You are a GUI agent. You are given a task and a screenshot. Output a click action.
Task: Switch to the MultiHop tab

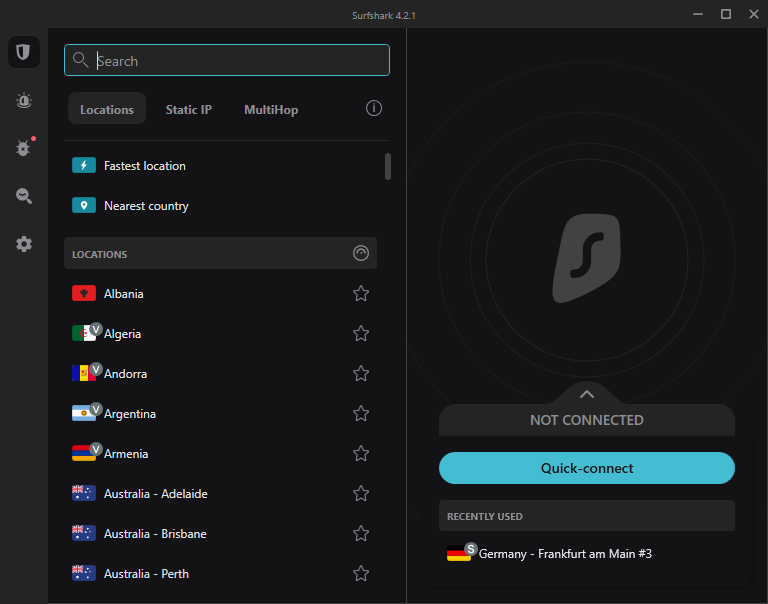tap(271, 109)
